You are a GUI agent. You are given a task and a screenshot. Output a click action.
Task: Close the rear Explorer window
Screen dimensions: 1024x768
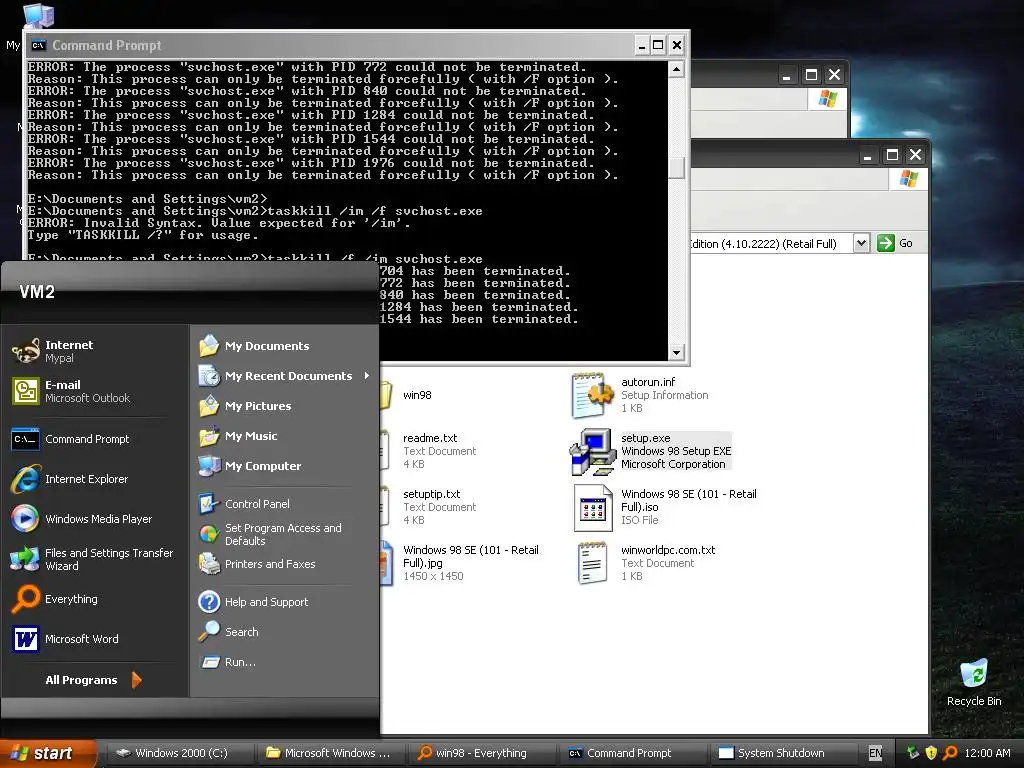click(x=835, y=74)
